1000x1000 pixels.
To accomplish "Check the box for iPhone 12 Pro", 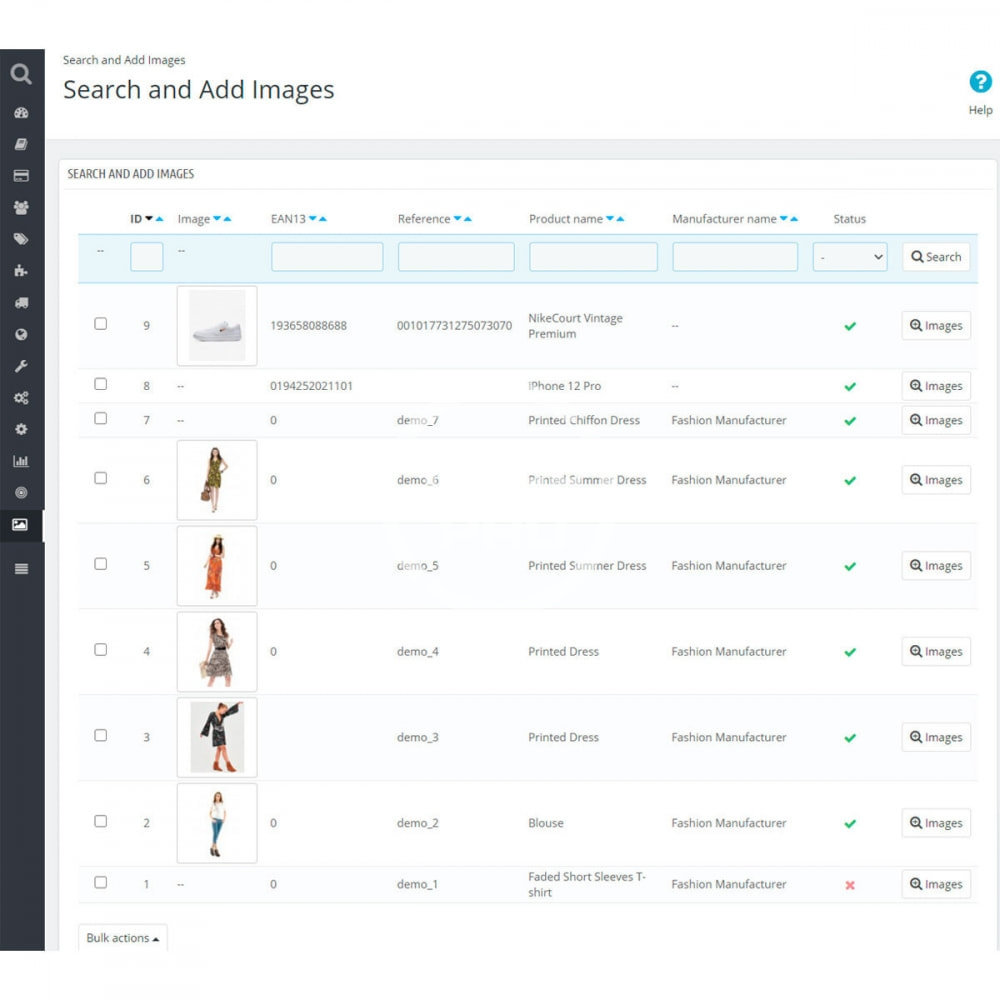I will click(100, 384).
